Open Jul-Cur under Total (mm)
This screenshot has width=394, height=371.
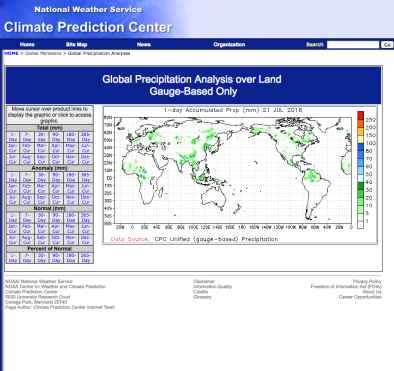tap(13, 159)
